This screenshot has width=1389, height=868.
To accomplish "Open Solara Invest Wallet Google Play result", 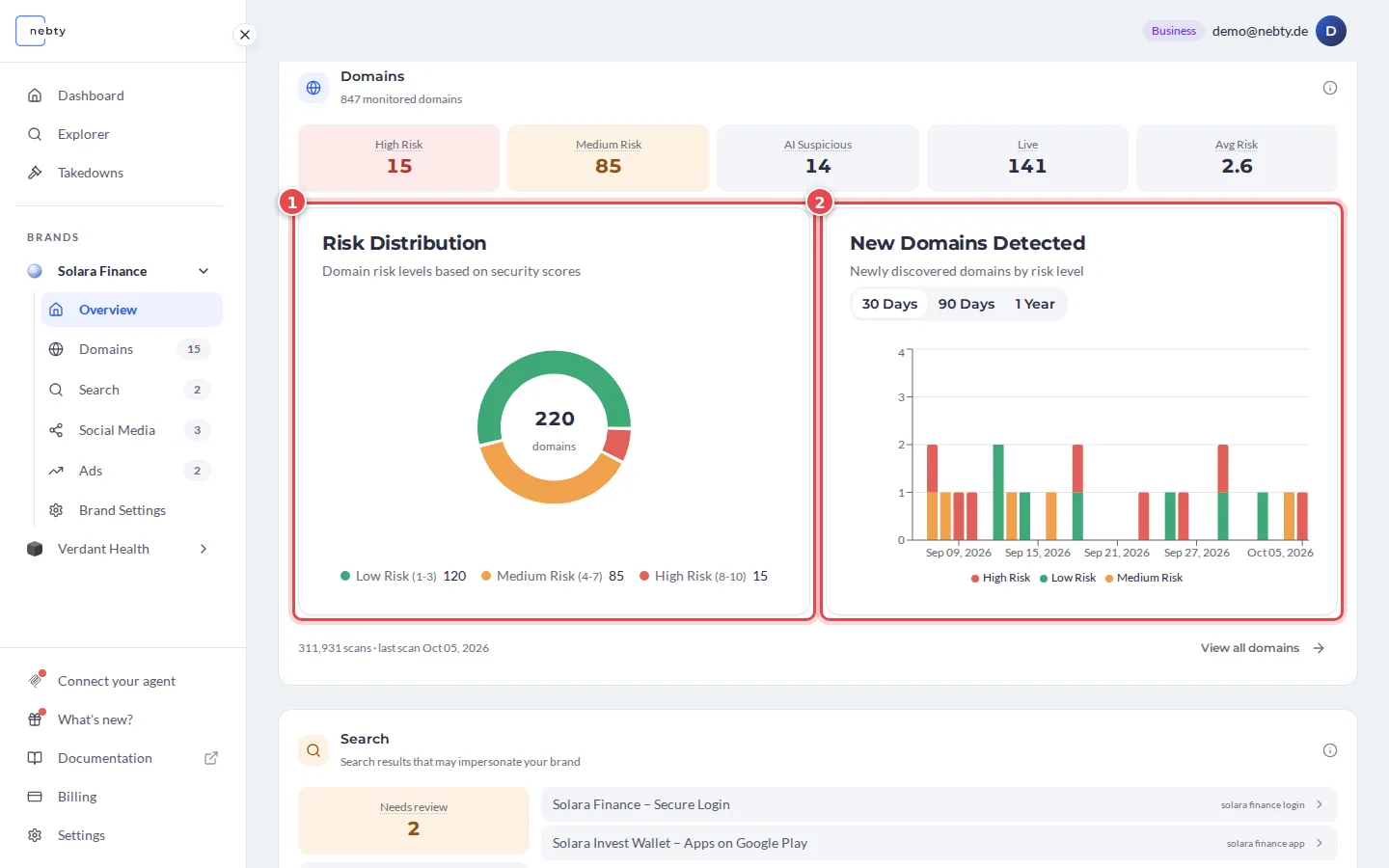I will tap(940, 843).
